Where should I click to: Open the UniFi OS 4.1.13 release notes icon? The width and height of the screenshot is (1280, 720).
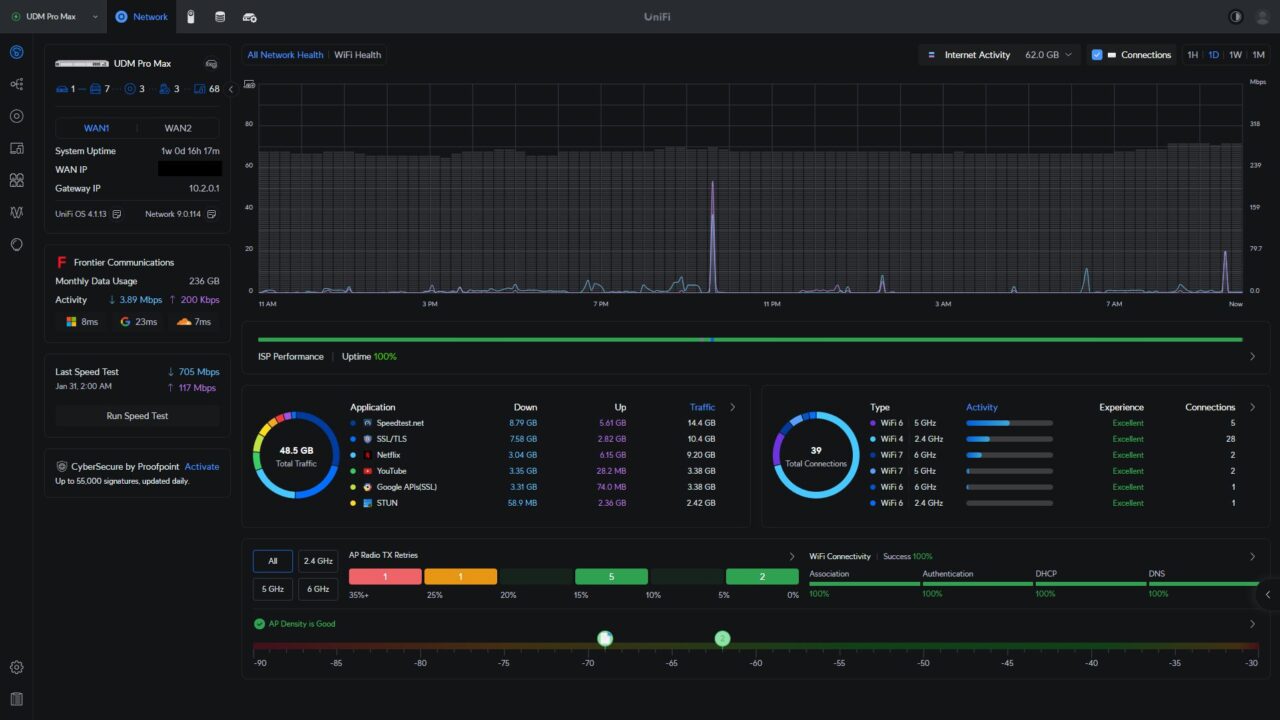tap(117, 214)
